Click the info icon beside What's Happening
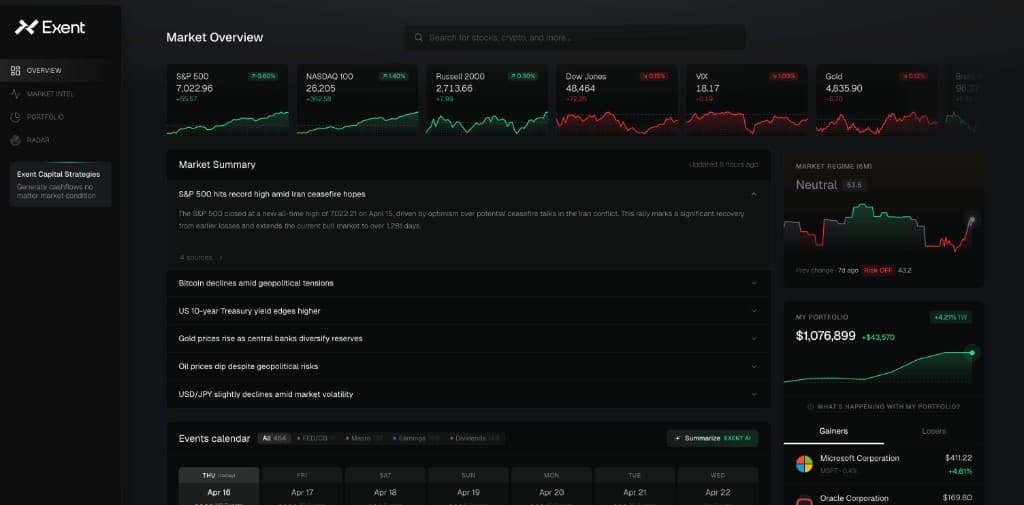The image size is (1024, 505). (x=810, y=406)
